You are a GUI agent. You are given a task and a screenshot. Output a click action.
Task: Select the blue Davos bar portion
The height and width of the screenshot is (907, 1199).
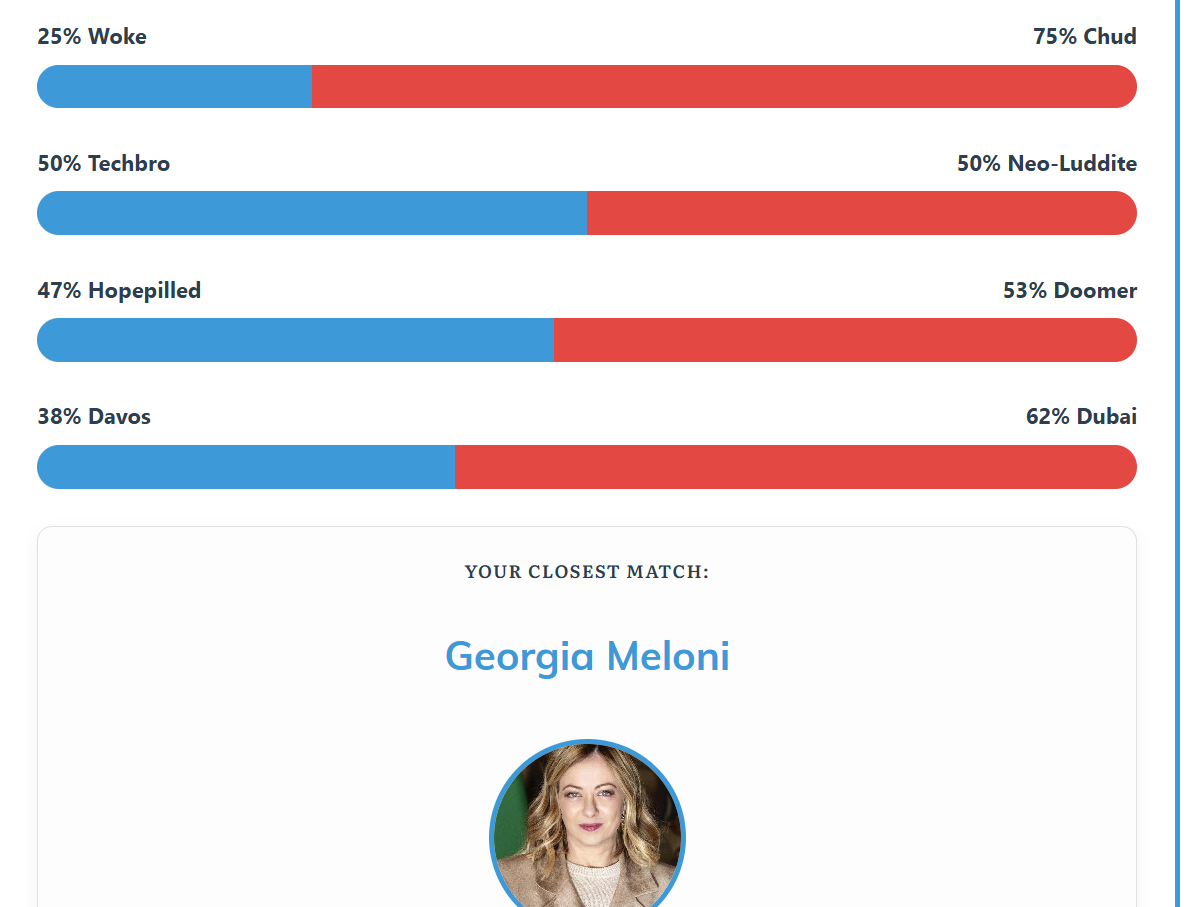click(246, 467)
